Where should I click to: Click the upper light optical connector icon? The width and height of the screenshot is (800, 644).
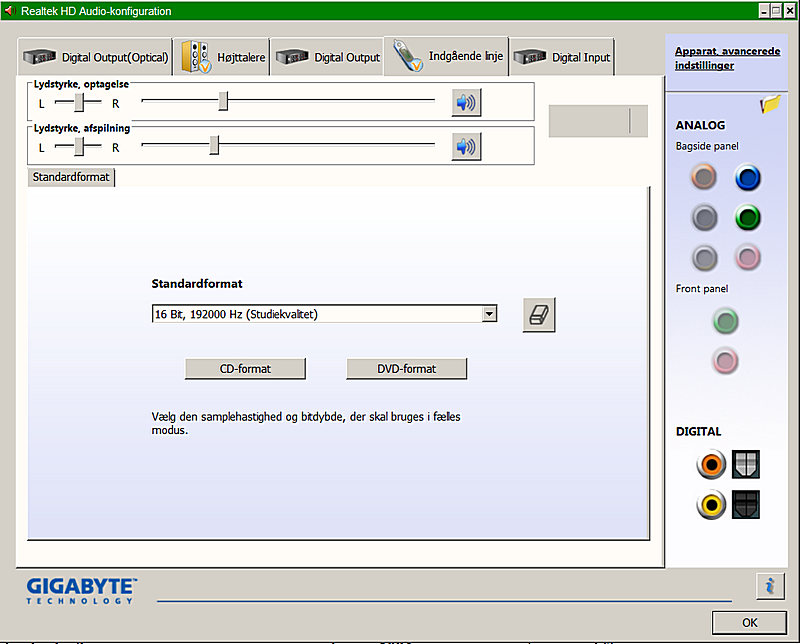coord(746,464)
